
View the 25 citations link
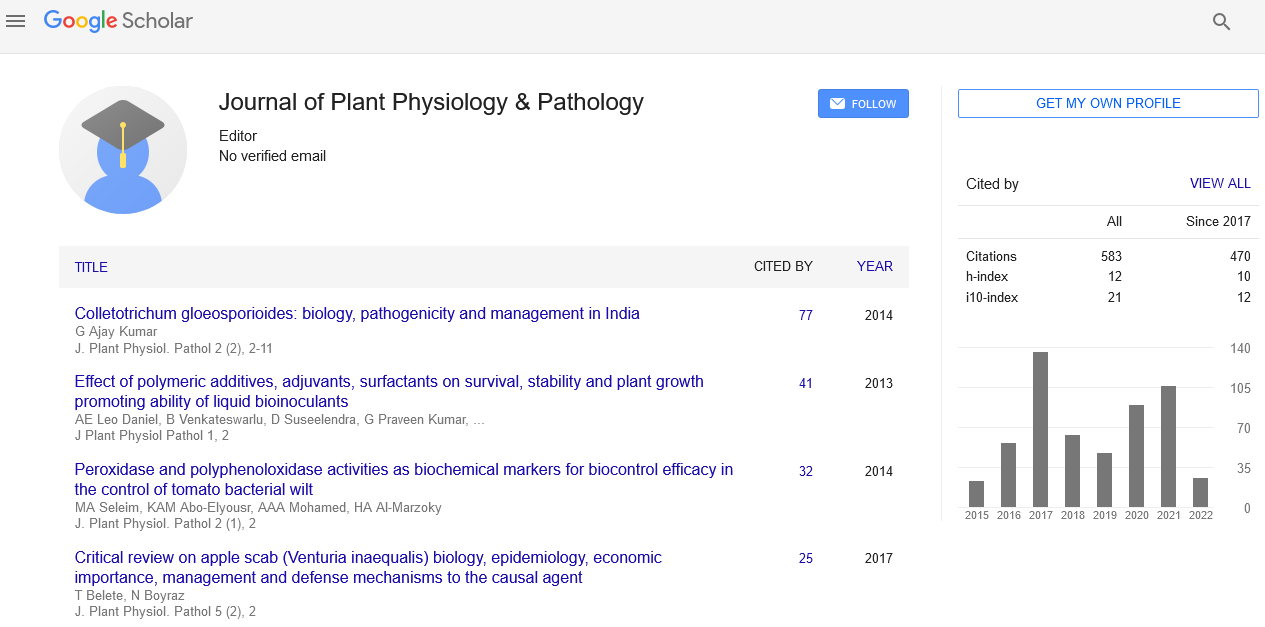pos(806,559)
